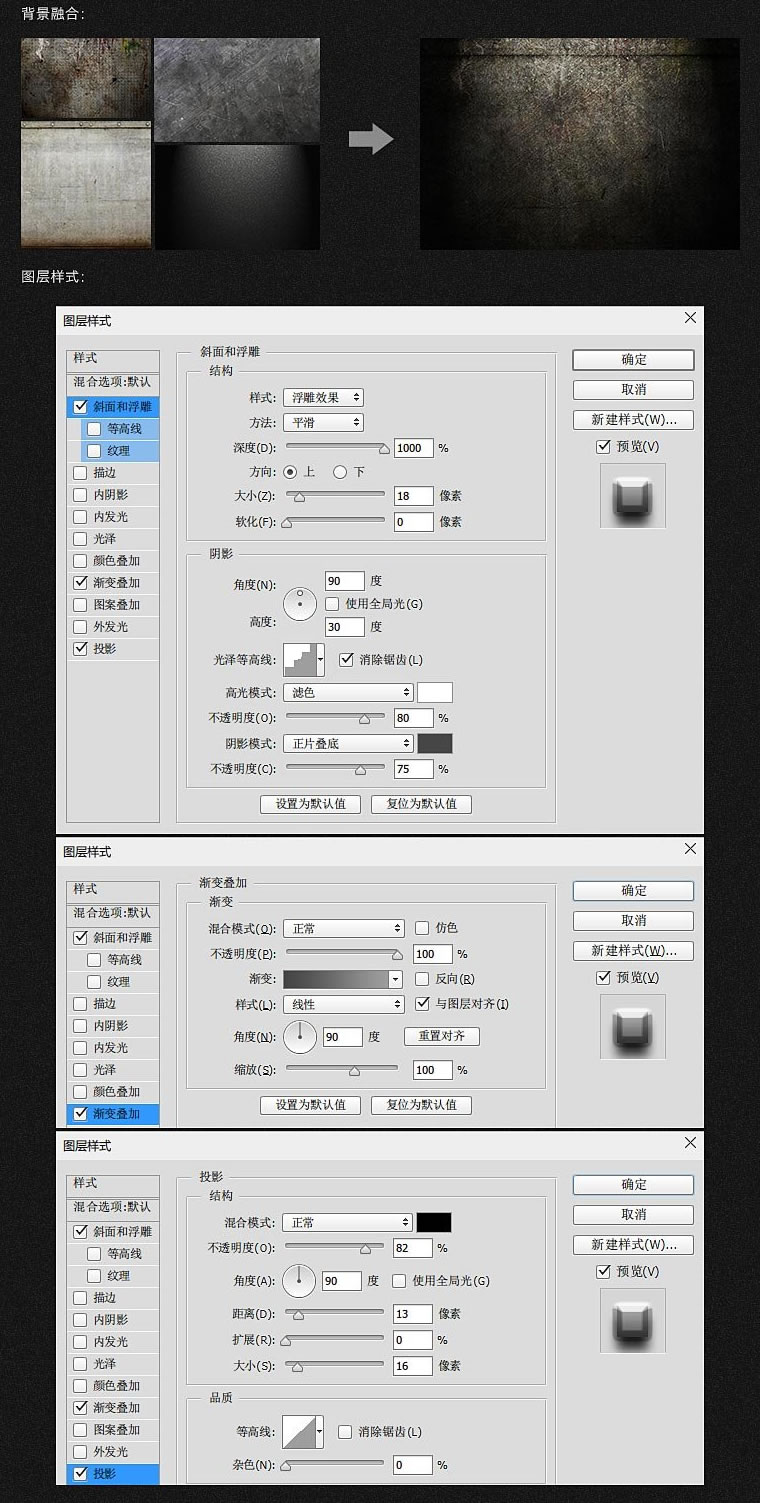Select the 下 direction radio button
The width and height of the screenshot is (760, 1503).
coord(340,471)
